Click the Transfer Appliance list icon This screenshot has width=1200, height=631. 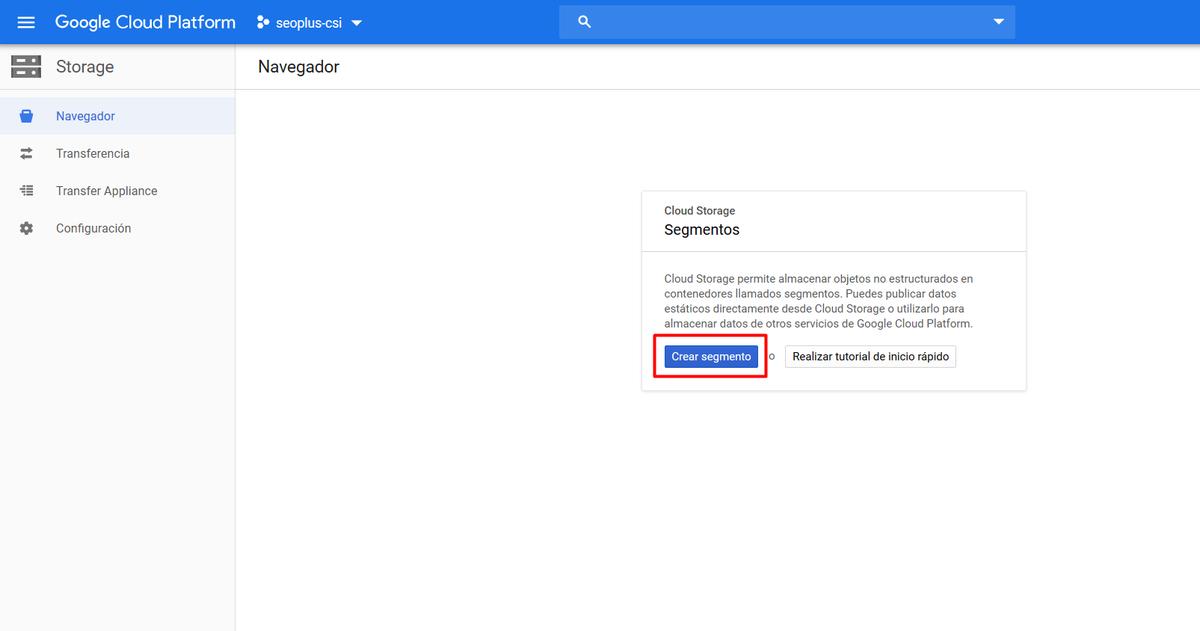26,191
